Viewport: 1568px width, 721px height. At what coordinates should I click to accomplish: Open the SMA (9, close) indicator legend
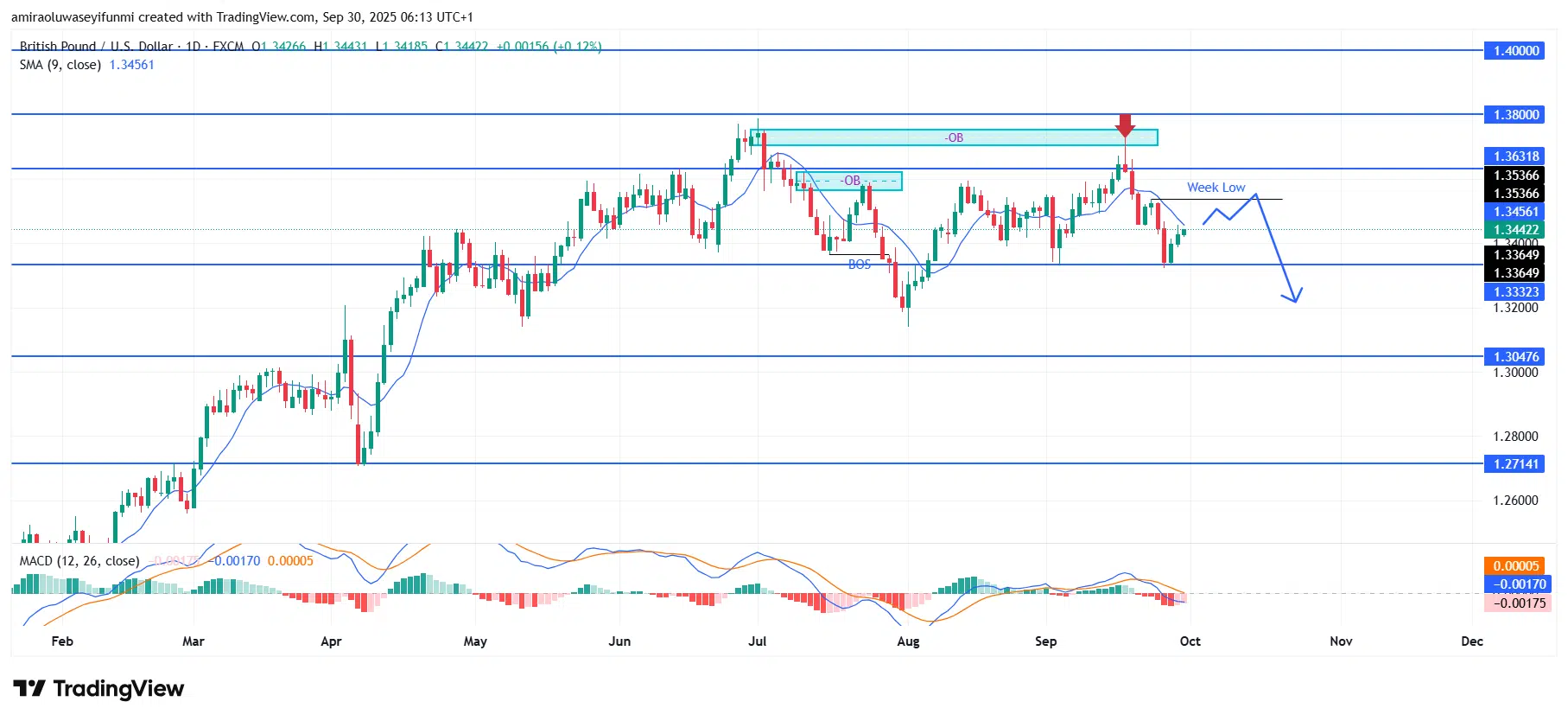[x=60, y=65]
